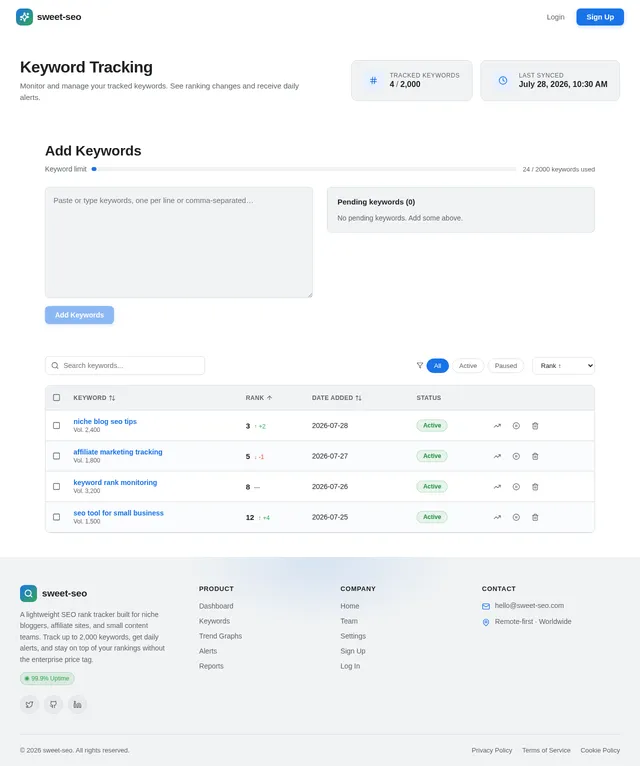Viewport: 640px width, 766px height.
Task: Pause tracking for niche blog seo tips
Action: tap(516, 426)
